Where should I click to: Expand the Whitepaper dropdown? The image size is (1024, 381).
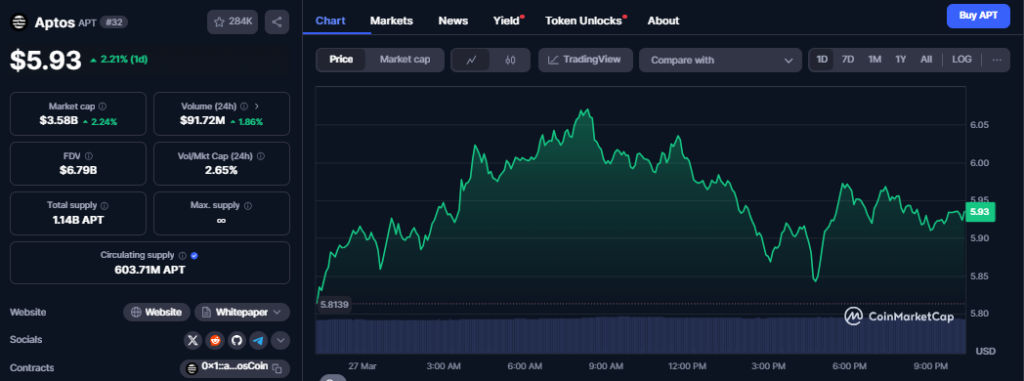tap(242, 312)
